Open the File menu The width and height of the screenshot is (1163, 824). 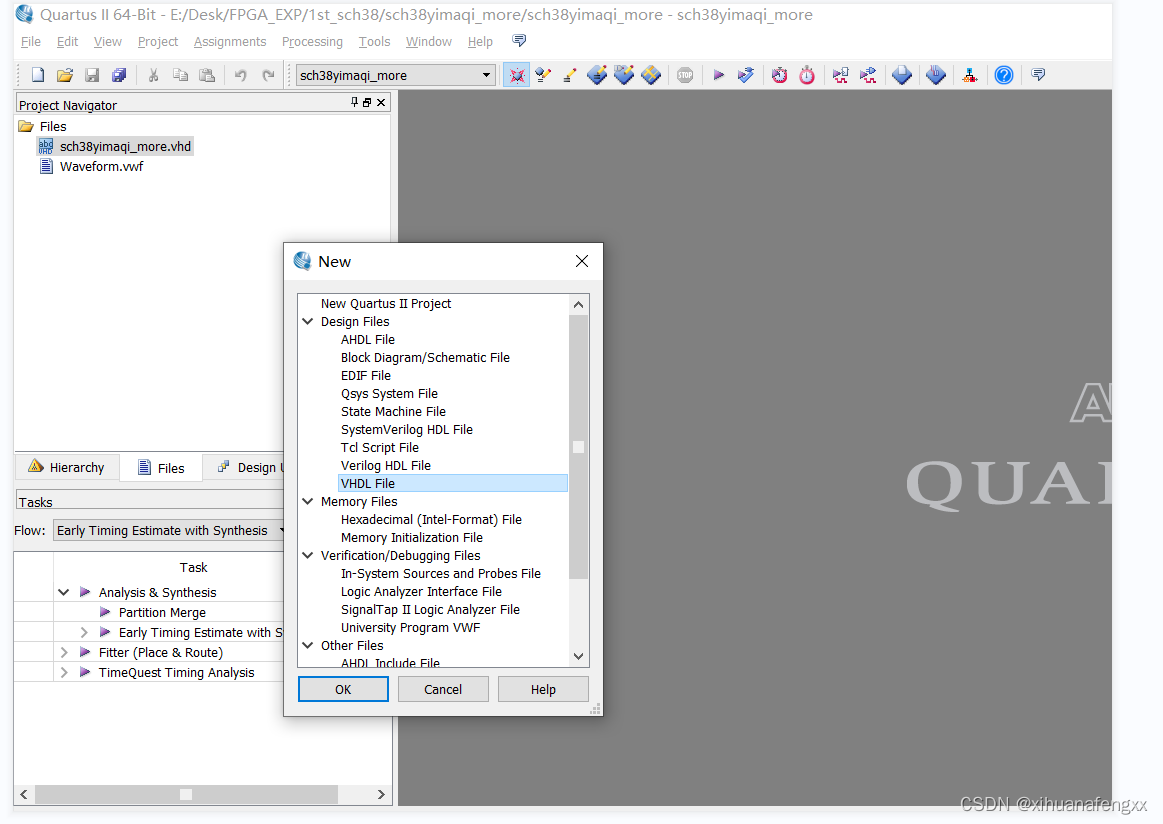point(30,42)
